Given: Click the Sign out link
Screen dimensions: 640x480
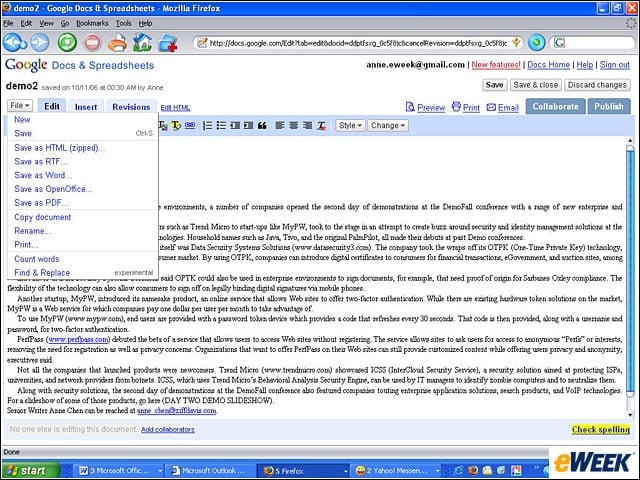Looking at the screenshot, I should (x=615, y=65).
